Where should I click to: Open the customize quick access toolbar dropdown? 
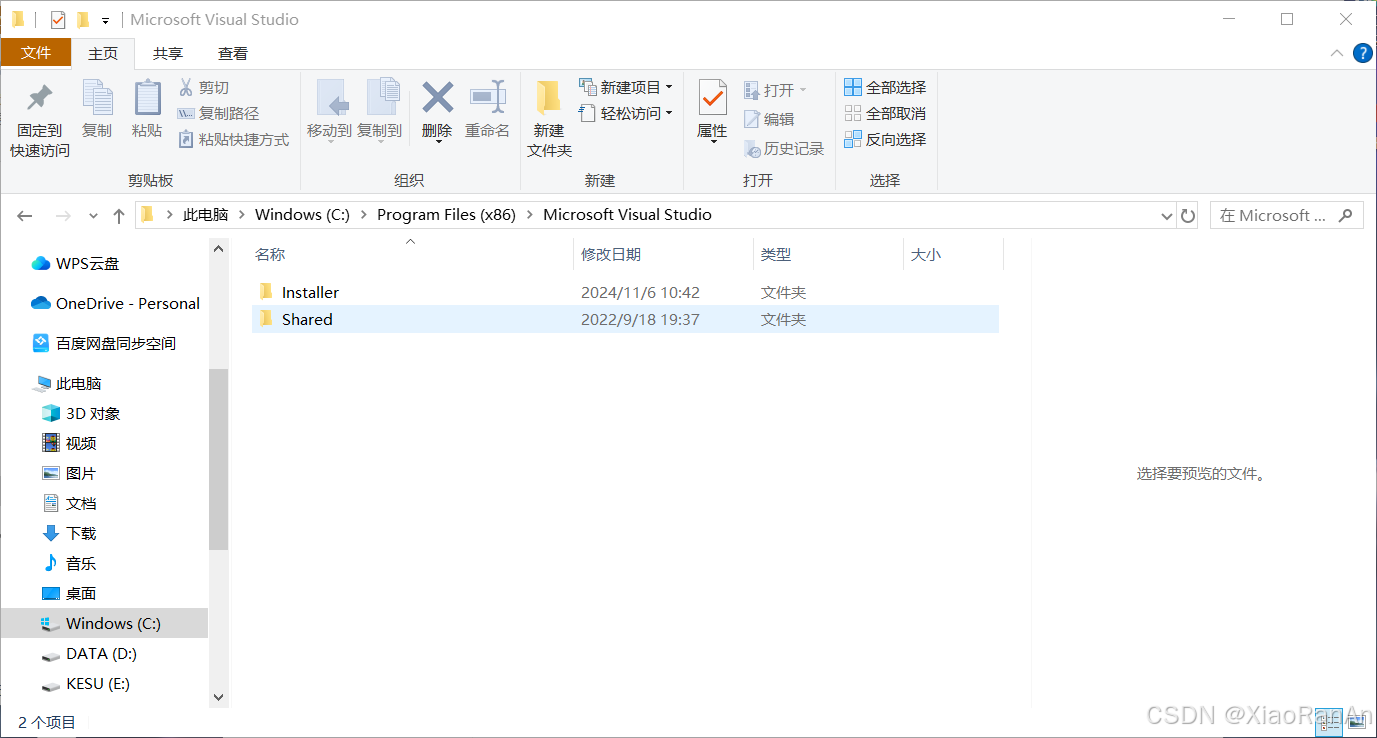point(106,20)
